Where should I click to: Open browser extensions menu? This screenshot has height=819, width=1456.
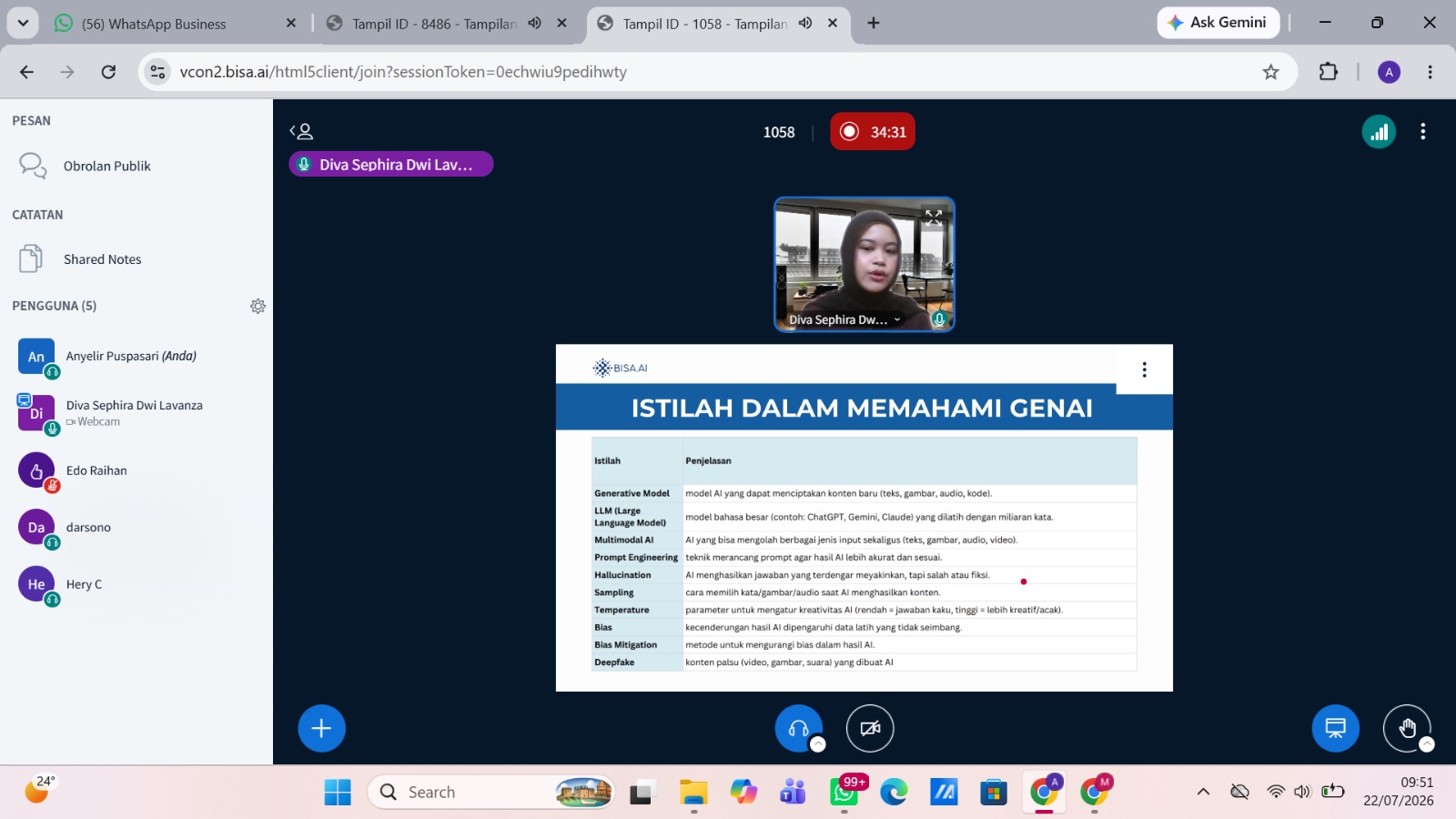click(x=1329, y=72)
